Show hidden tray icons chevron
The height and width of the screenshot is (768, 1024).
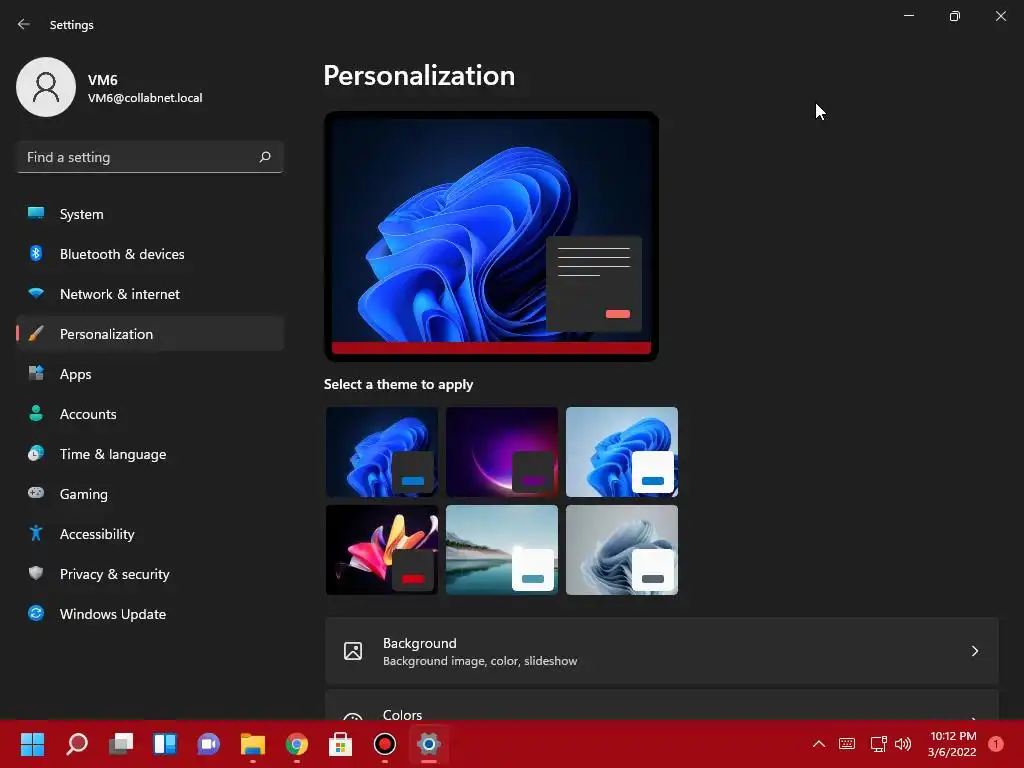[x=818, y=744]
